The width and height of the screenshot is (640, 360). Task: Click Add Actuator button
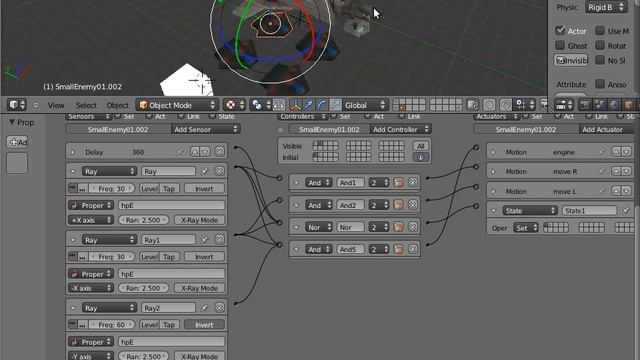click(607, 129)
